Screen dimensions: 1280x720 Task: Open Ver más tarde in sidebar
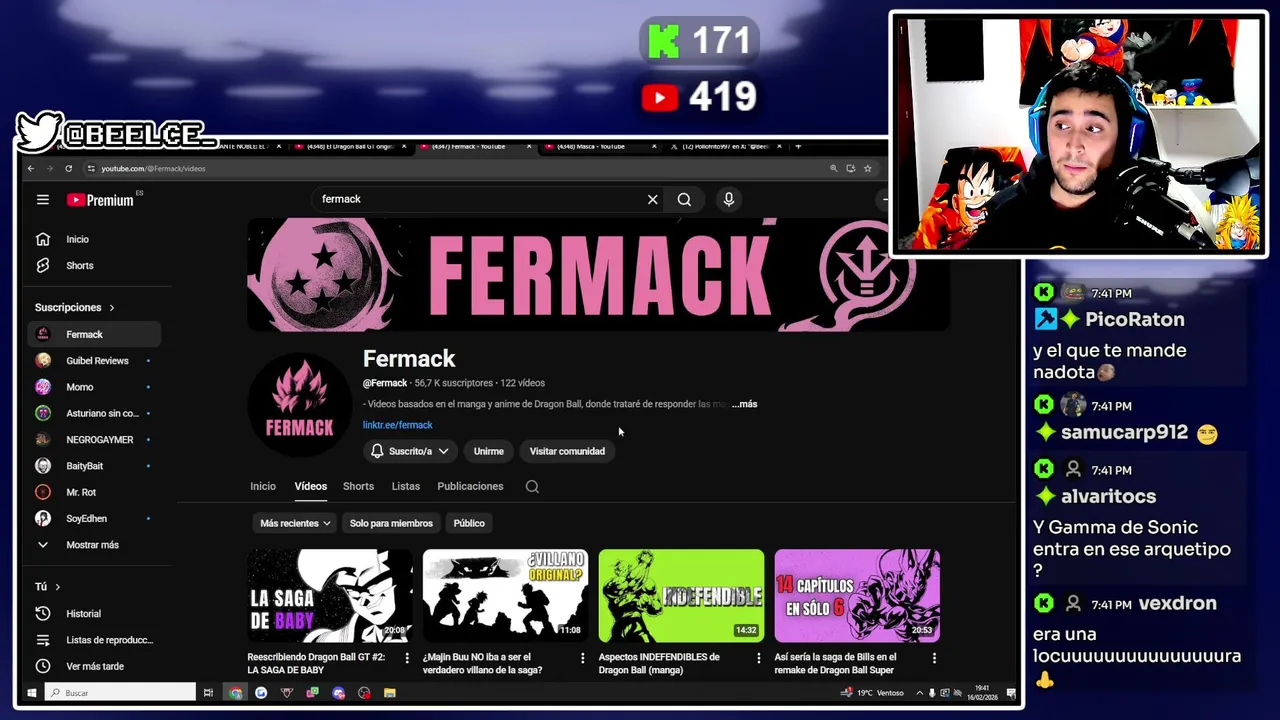click(x=95, y=666)
